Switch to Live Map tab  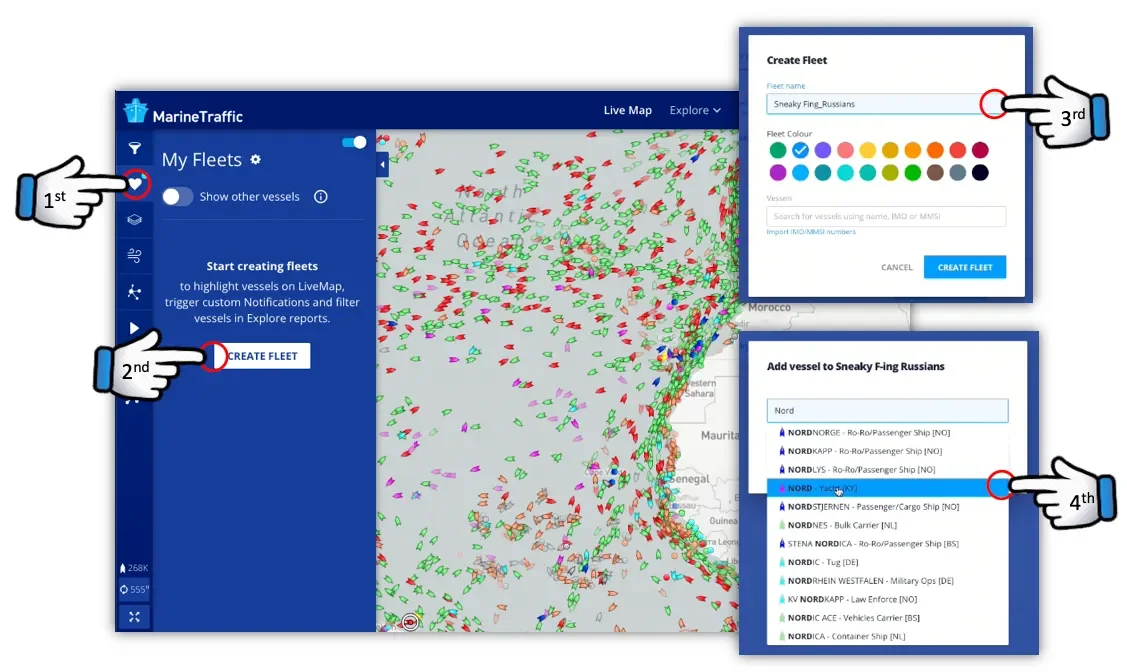pyautogui.click(x=627, y=110)
